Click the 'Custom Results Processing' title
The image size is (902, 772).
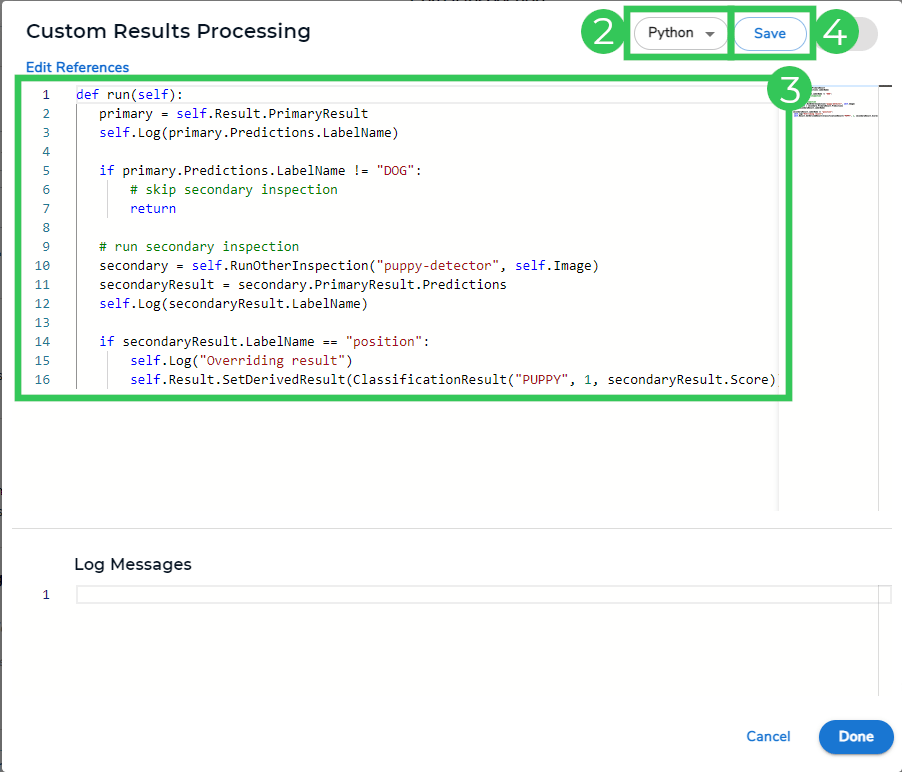click(x=168, y=31)
